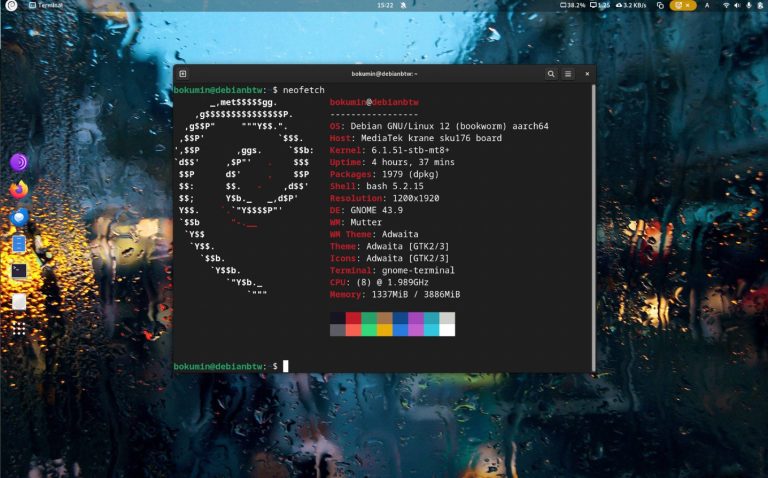Click the CPU usage 38.2% indicator

[571, 5]
